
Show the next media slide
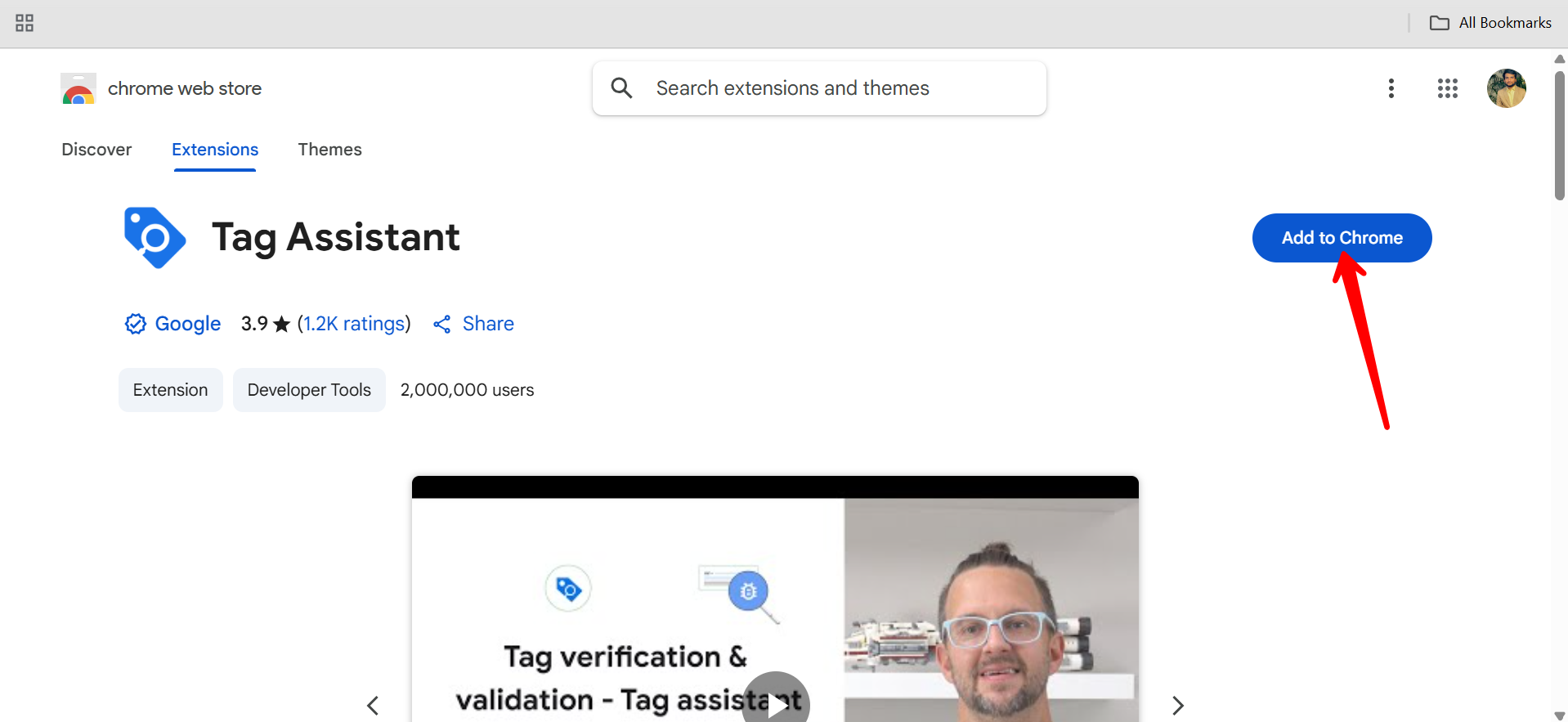click(x=1177, y=705)
